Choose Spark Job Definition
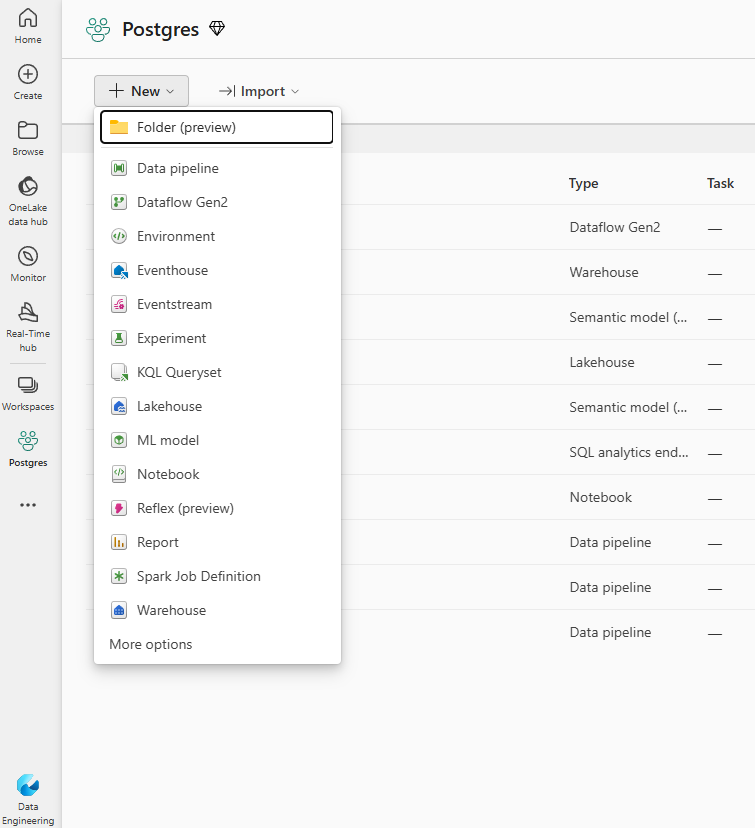The width and height of the screenshot is (755, 828). click(216, 576)
